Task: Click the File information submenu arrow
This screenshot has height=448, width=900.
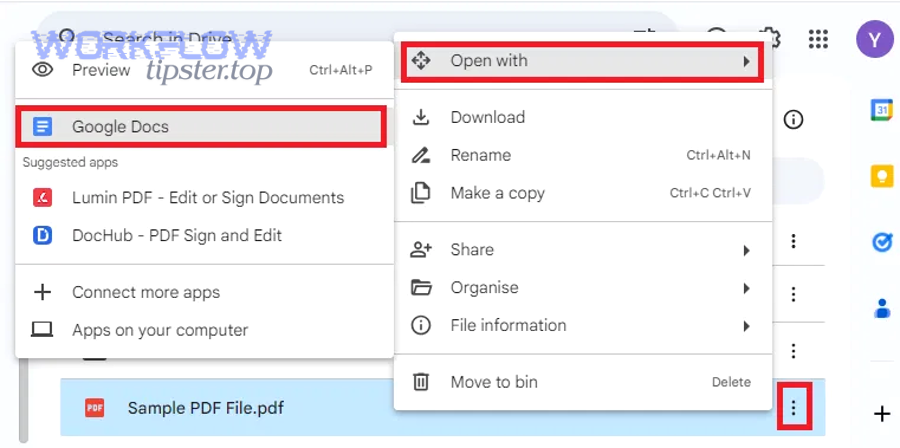Action: coord(746,326)
